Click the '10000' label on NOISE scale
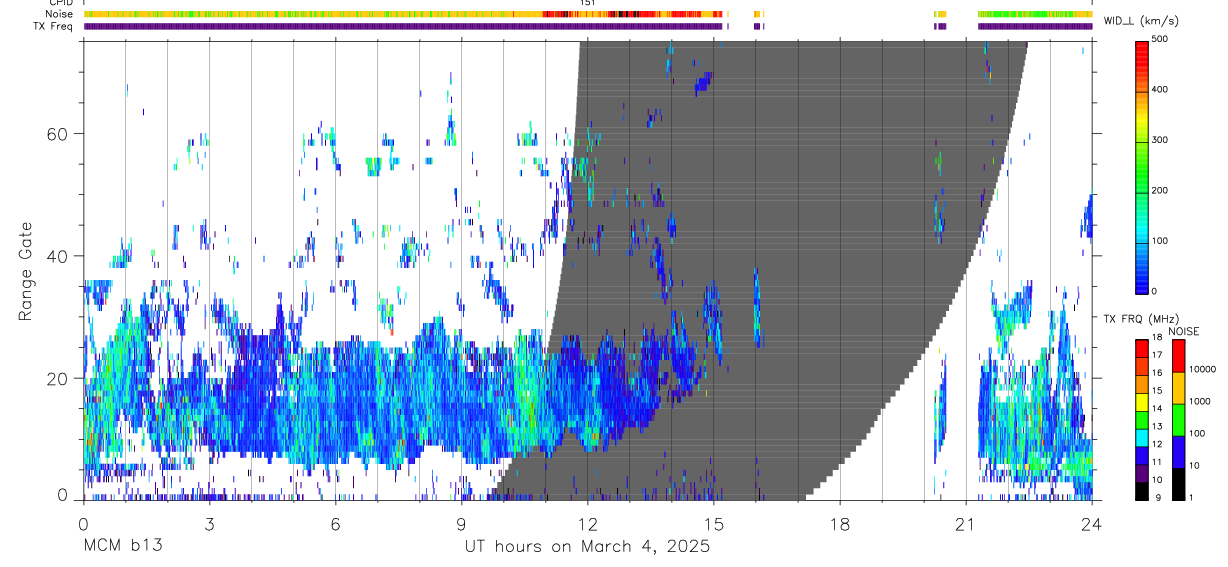Viewport: 1228px width, 567px height. [x=1204, y=370]
